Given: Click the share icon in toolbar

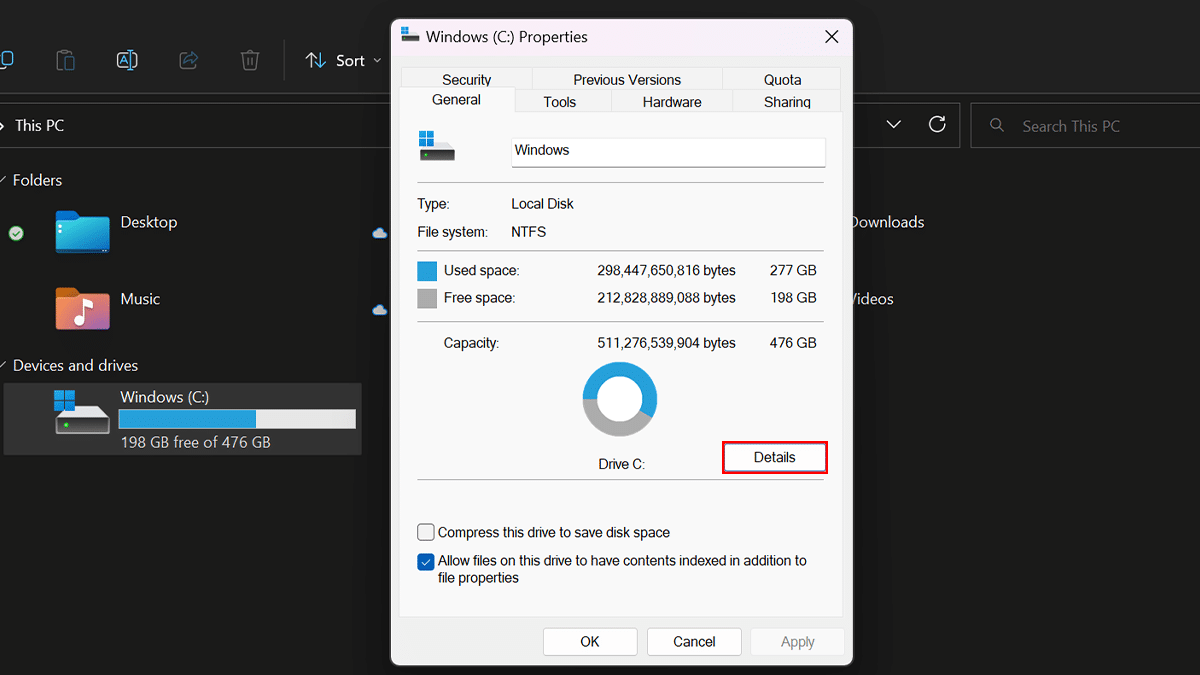Looking at the screenshot, I should click(x=188, y=60).
